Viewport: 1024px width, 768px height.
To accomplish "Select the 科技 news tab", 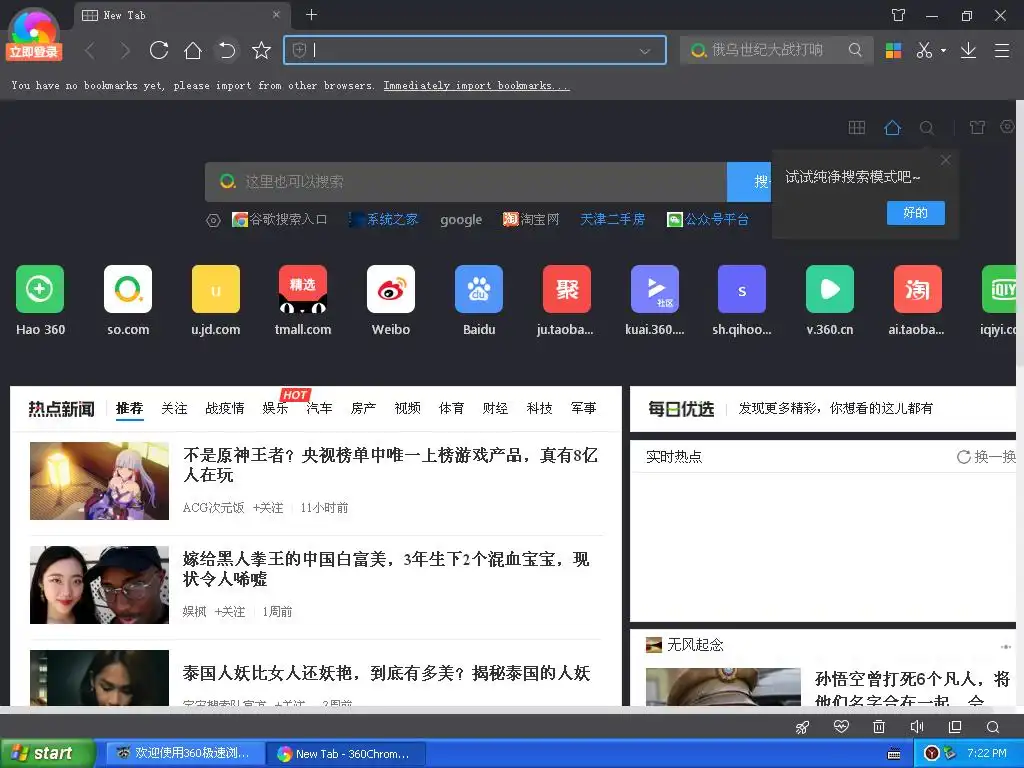I will point(539,408).
